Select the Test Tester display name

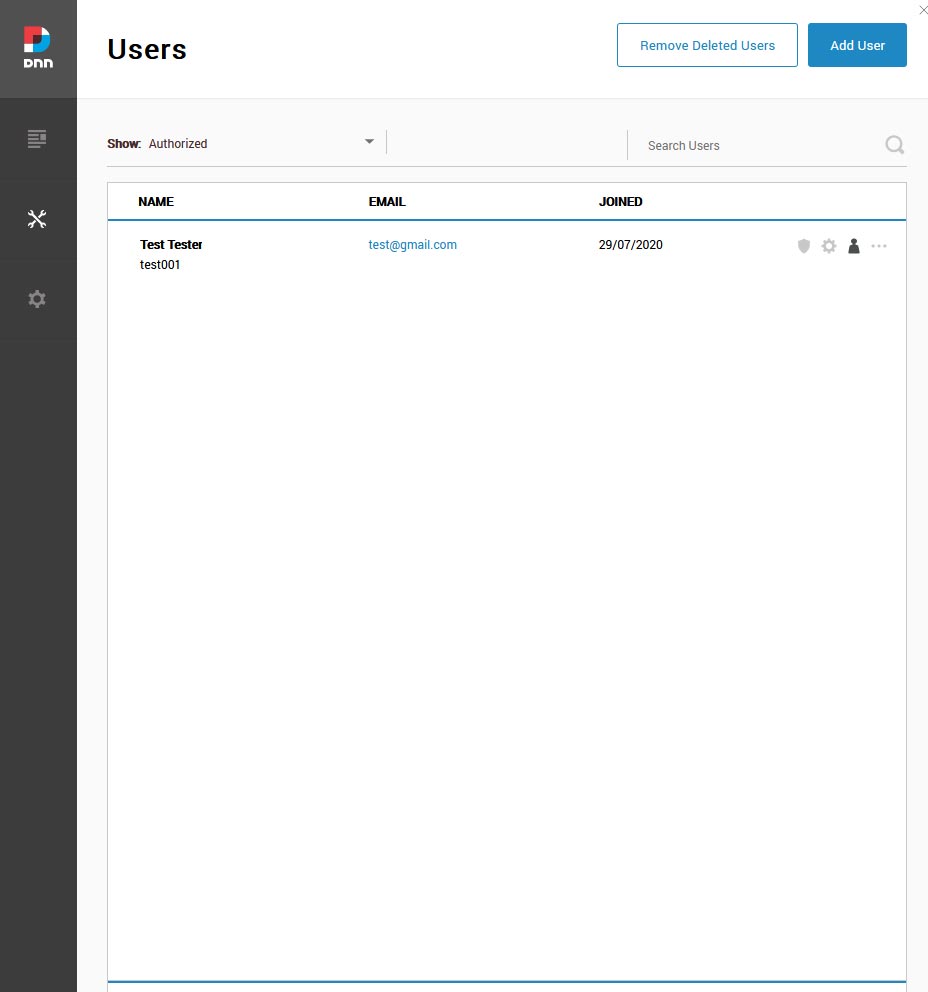pyautogui.click(x=171, y=244)
